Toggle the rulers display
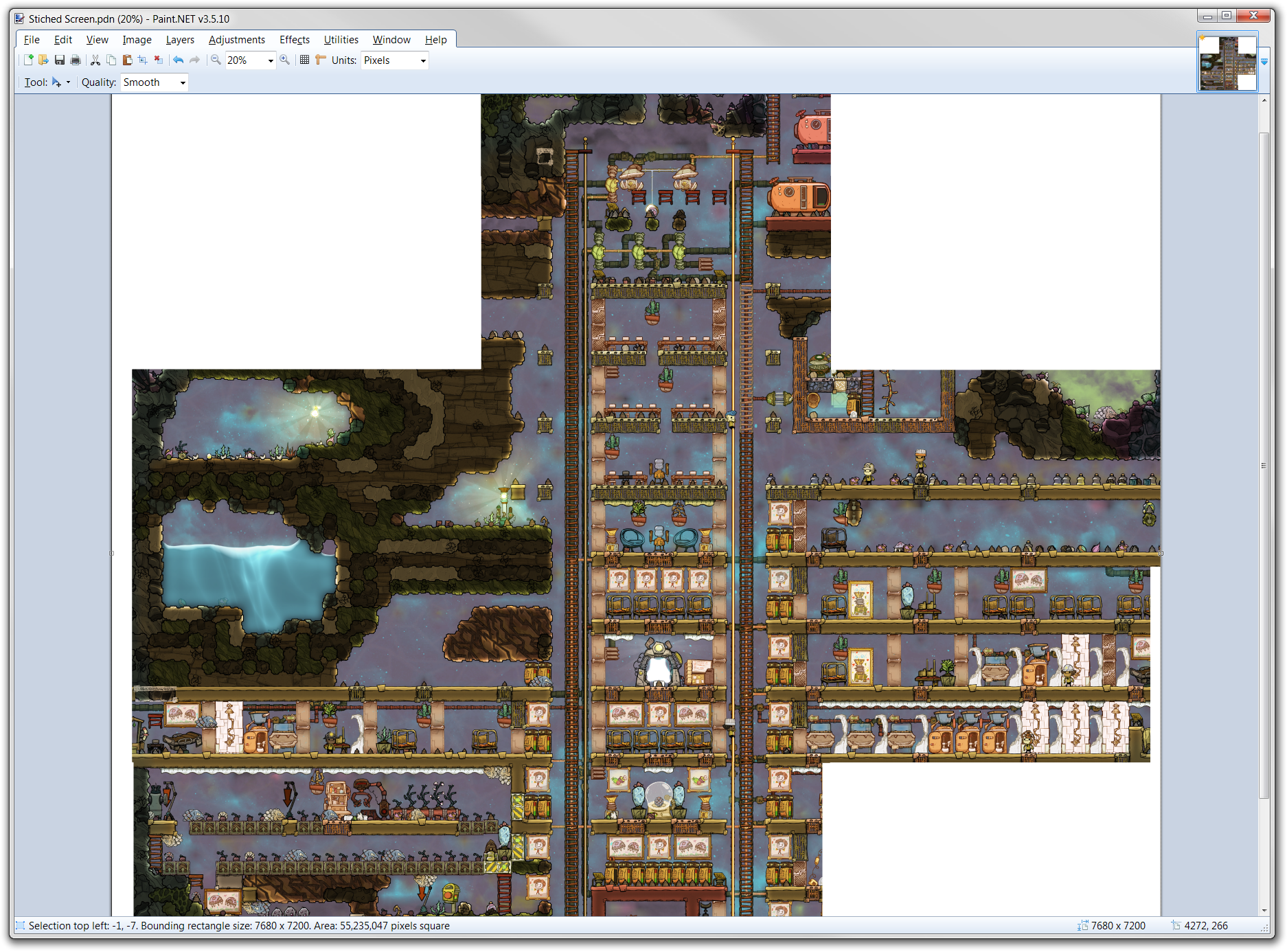The height and width of the screenshot is (952, 1287). [321, 60]
